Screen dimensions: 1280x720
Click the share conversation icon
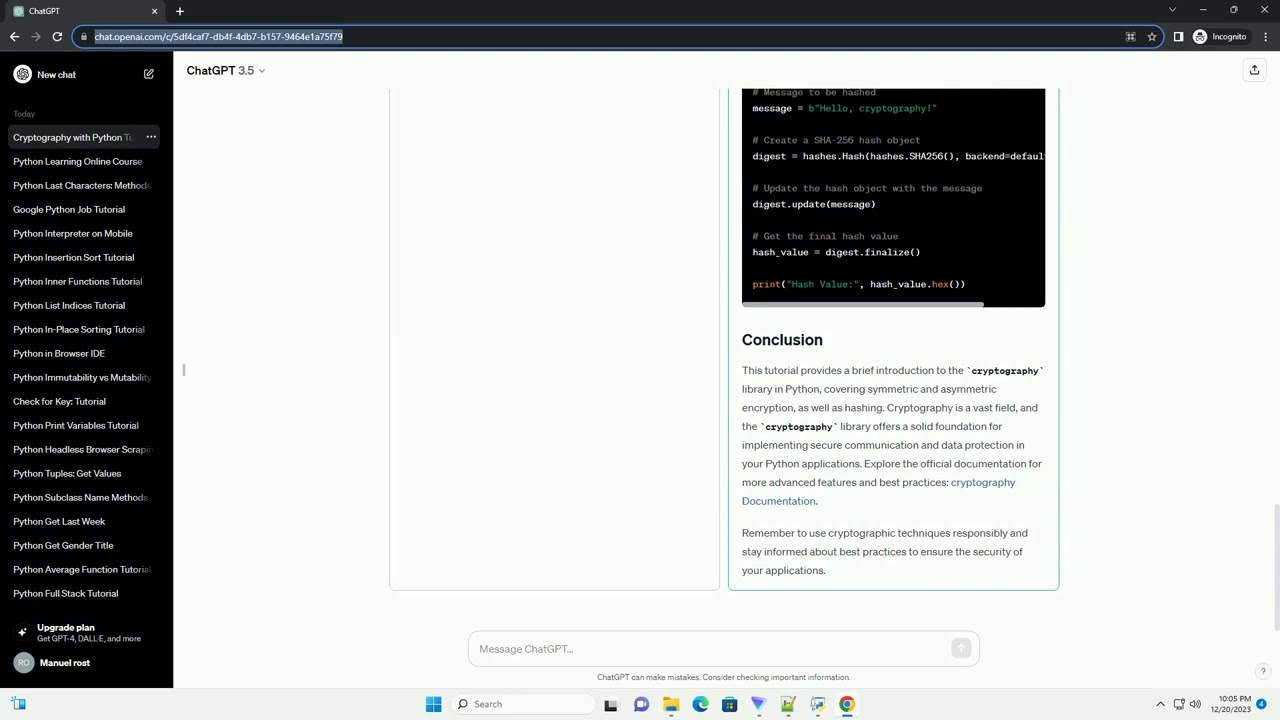pos(1254,70)
